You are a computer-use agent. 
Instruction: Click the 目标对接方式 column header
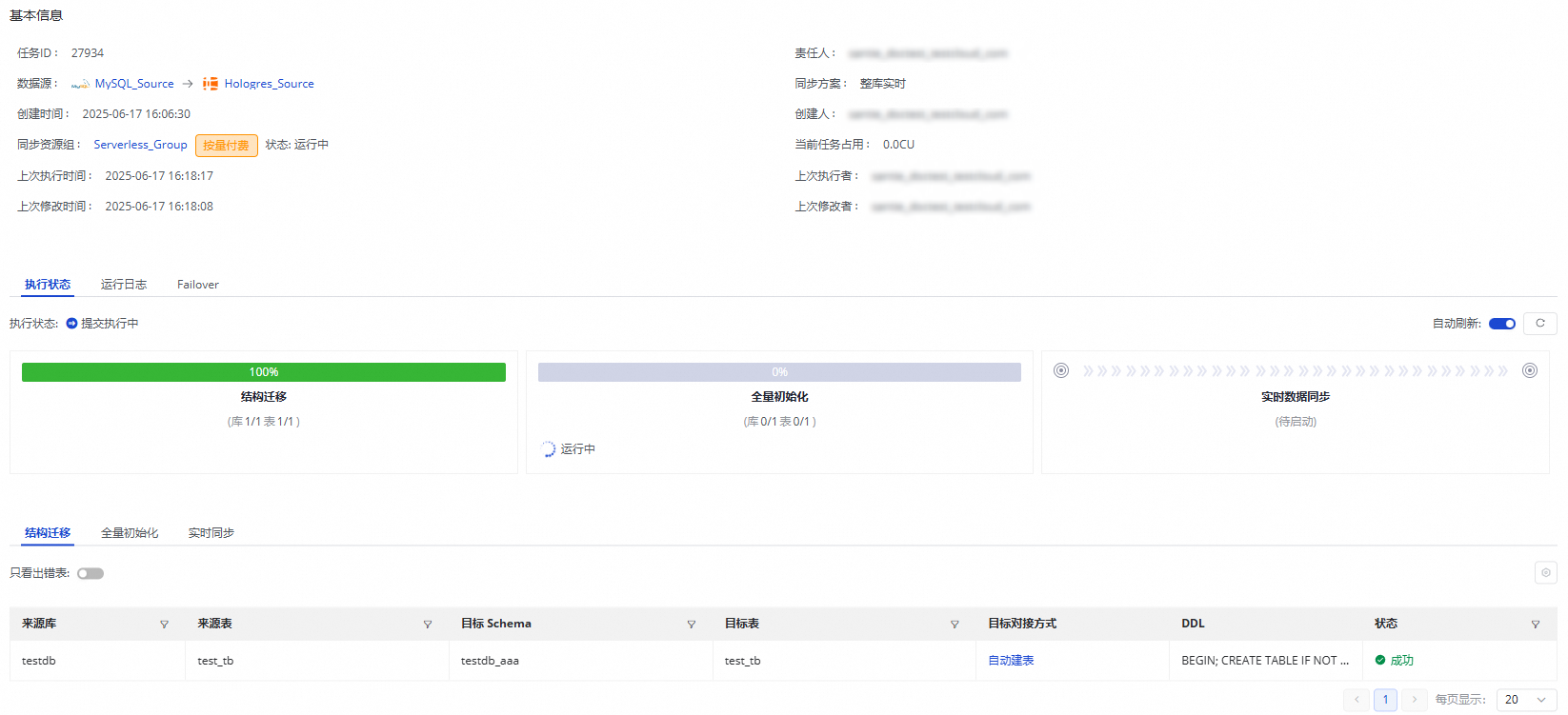[x=1022, y=624]
